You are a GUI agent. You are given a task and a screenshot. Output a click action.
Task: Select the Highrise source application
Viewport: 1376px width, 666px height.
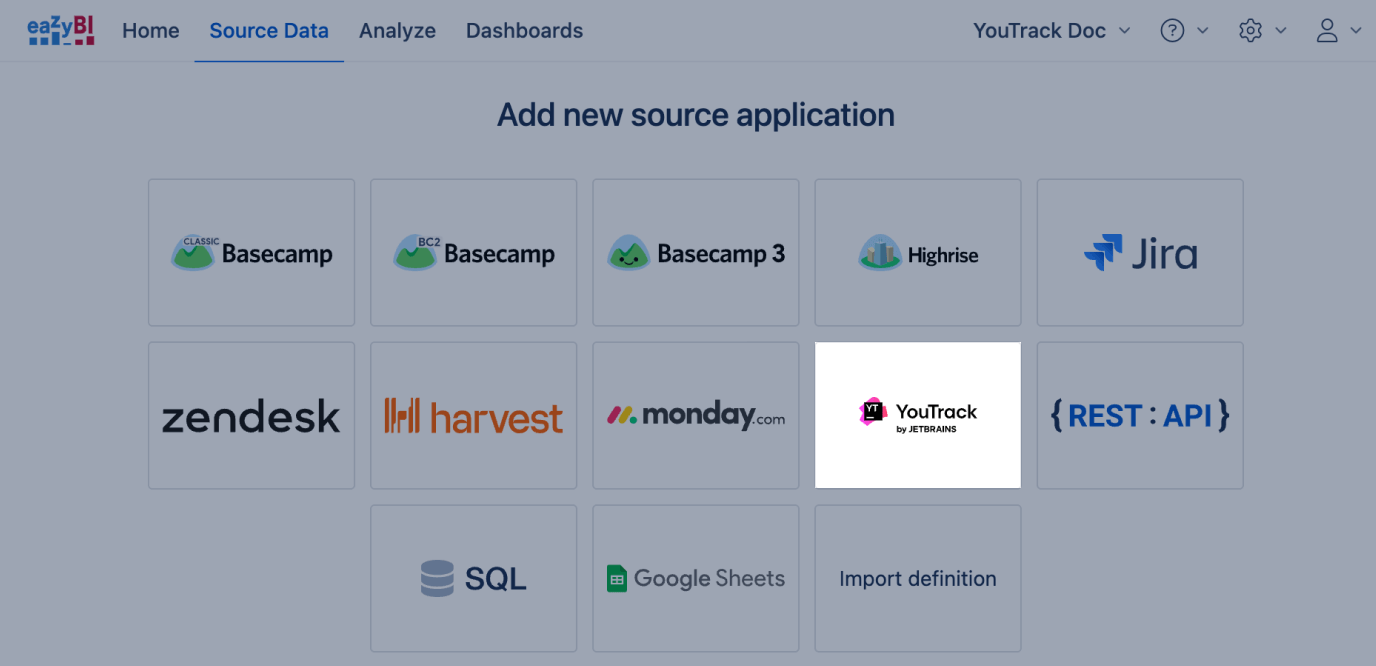click(x=917, y=253)
